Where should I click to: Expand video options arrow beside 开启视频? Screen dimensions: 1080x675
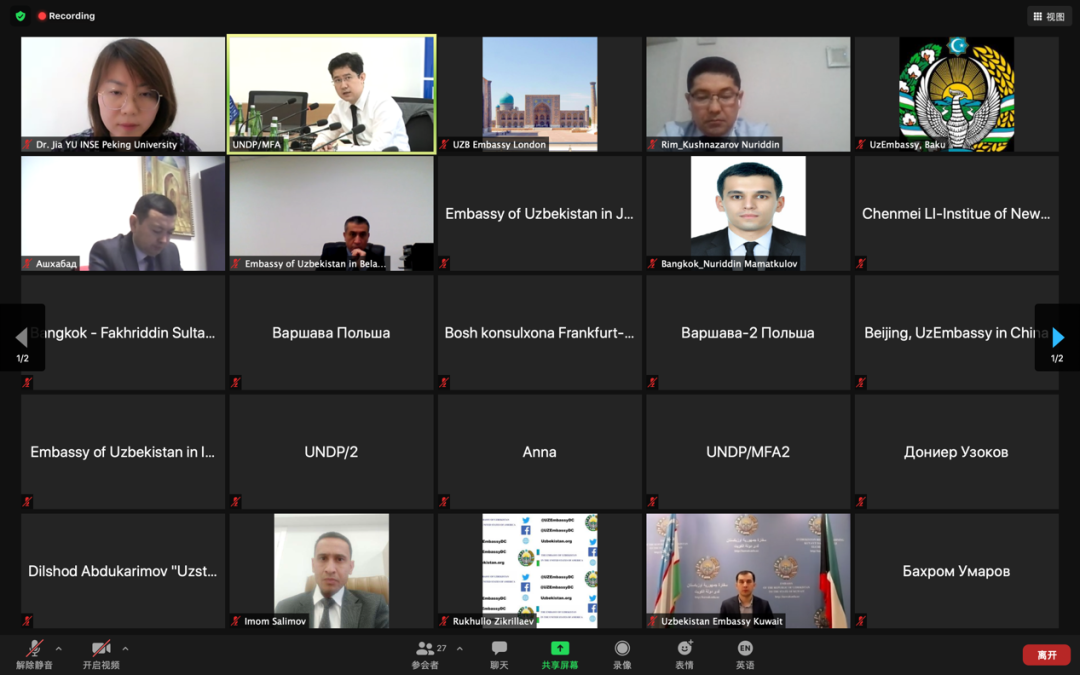pyautogui.click(x=125, y=648)
